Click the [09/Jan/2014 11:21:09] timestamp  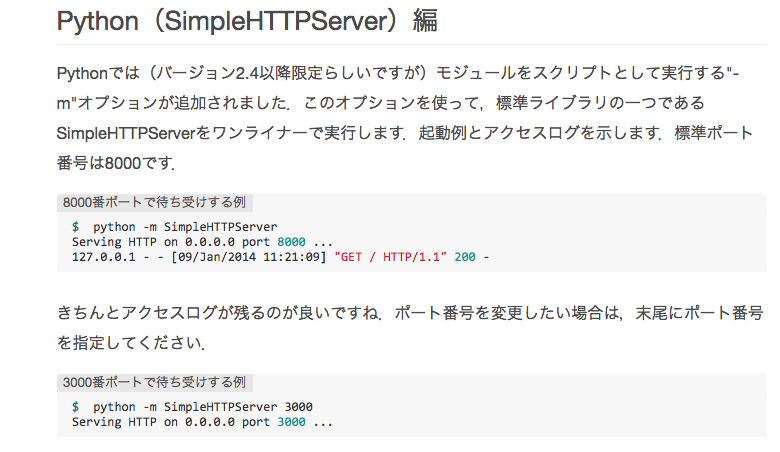249,257
